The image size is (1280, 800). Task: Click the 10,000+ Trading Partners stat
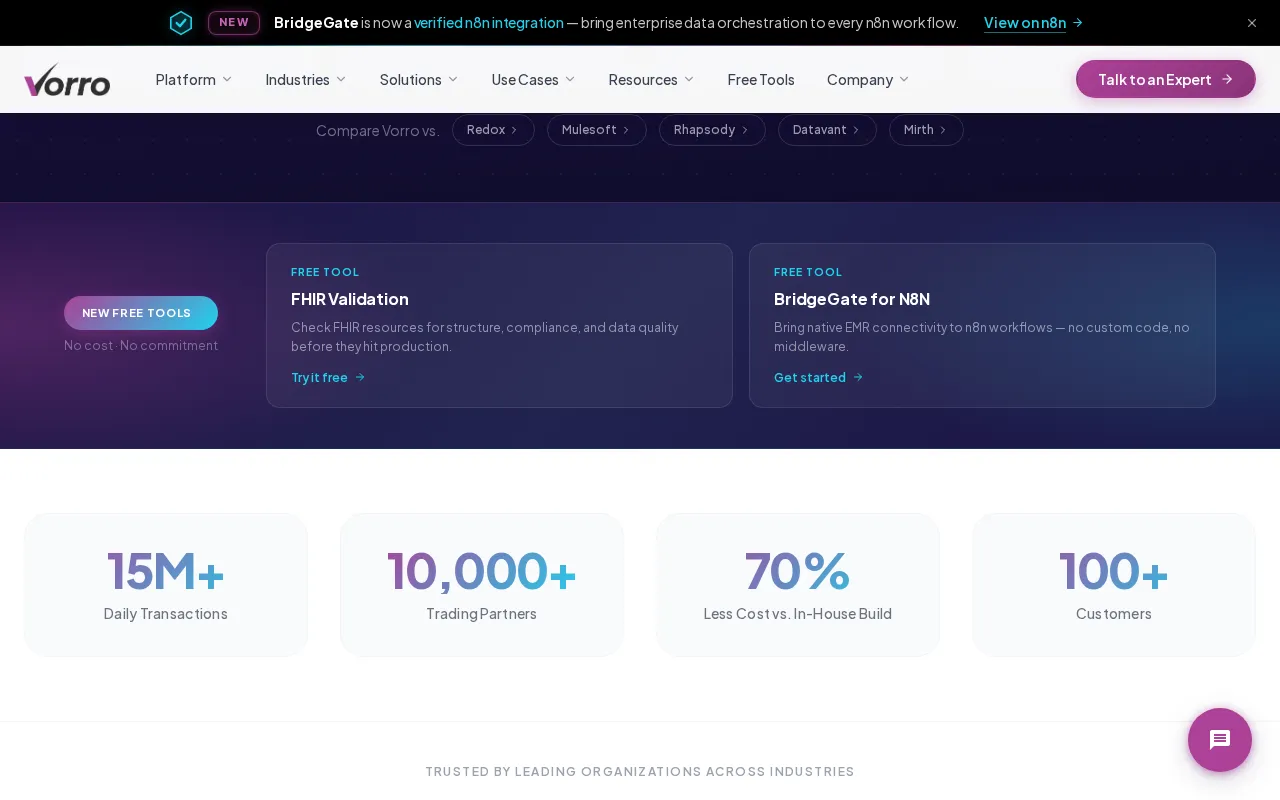[x=482, y=585]
